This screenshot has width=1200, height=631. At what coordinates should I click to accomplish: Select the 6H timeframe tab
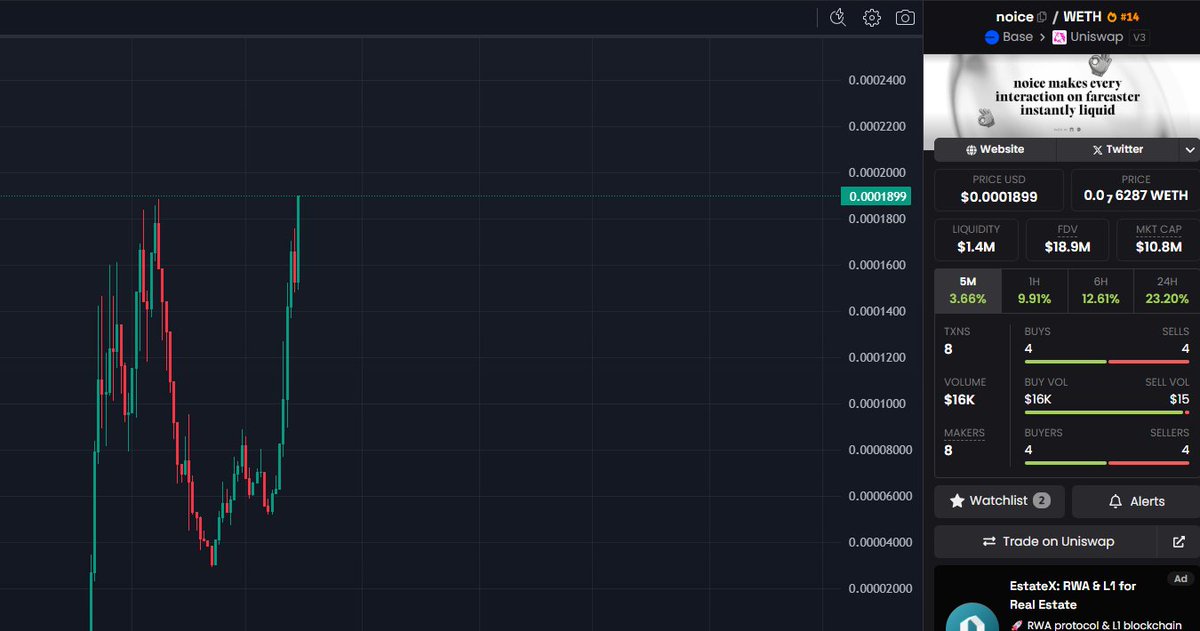(x=1100, y=290)
